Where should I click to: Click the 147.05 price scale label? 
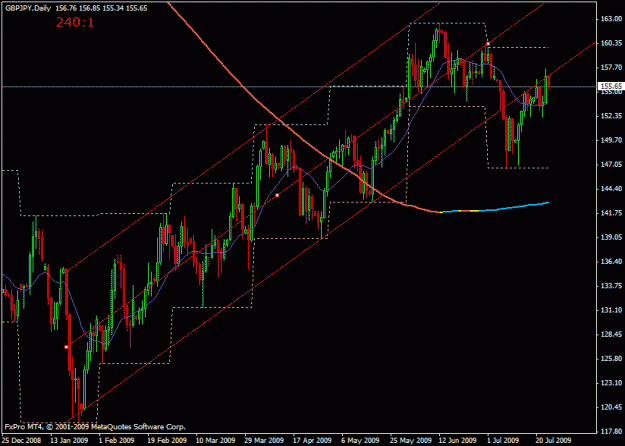click(611, 164)
